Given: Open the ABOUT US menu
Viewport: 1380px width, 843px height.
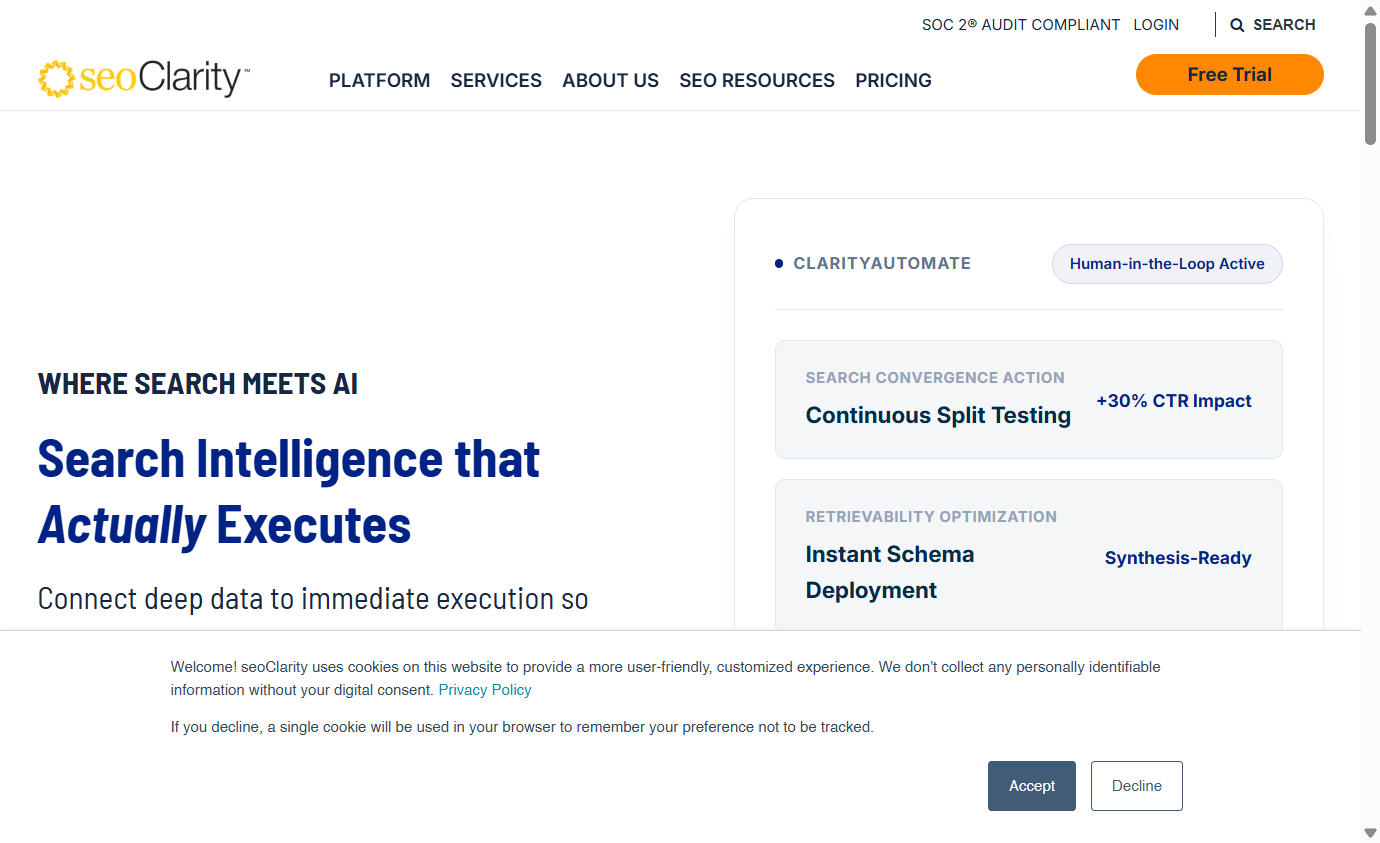Looking at the screenshot, I should click(610, 80).
